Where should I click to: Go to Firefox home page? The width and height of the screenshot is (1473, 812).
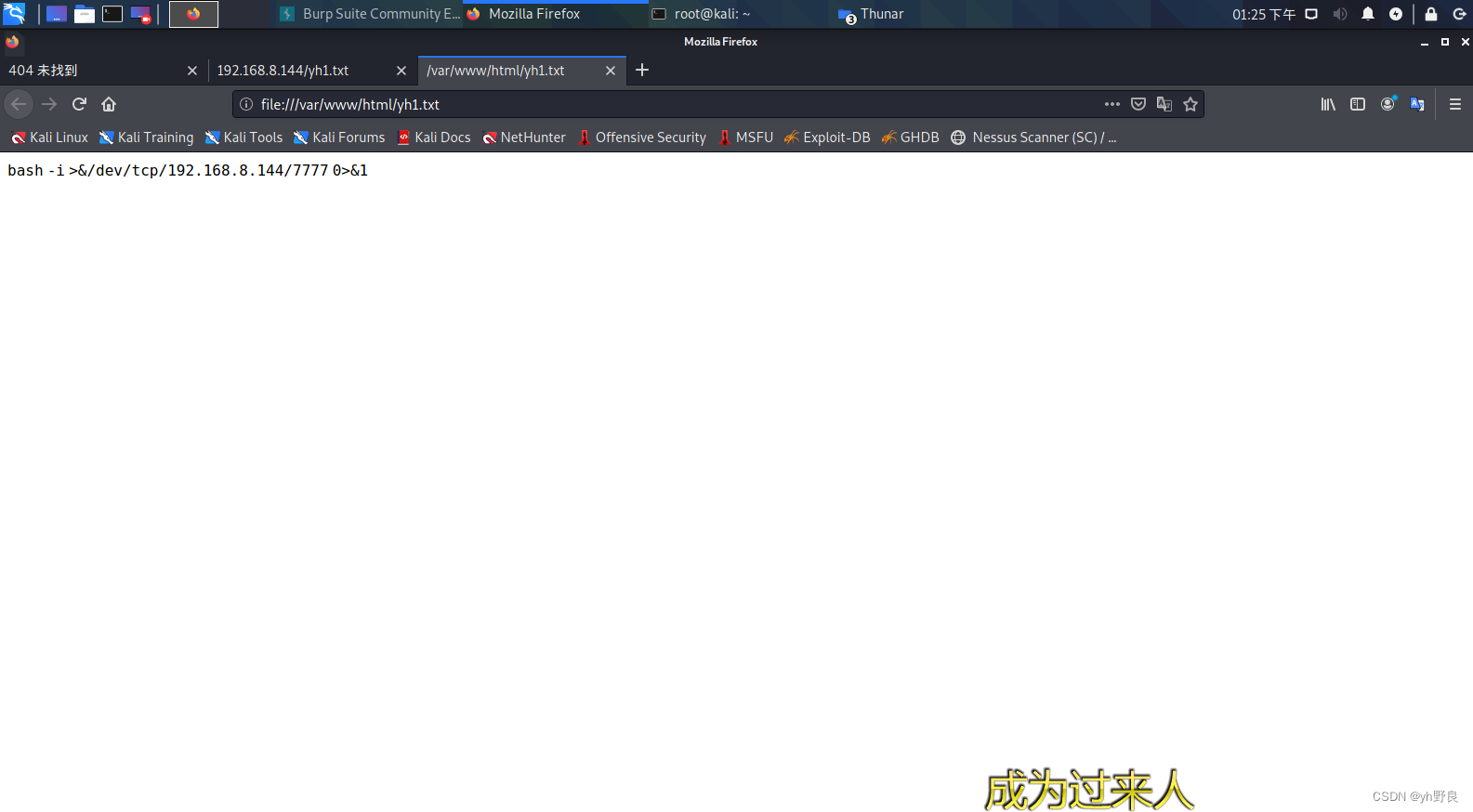[109, 104]
